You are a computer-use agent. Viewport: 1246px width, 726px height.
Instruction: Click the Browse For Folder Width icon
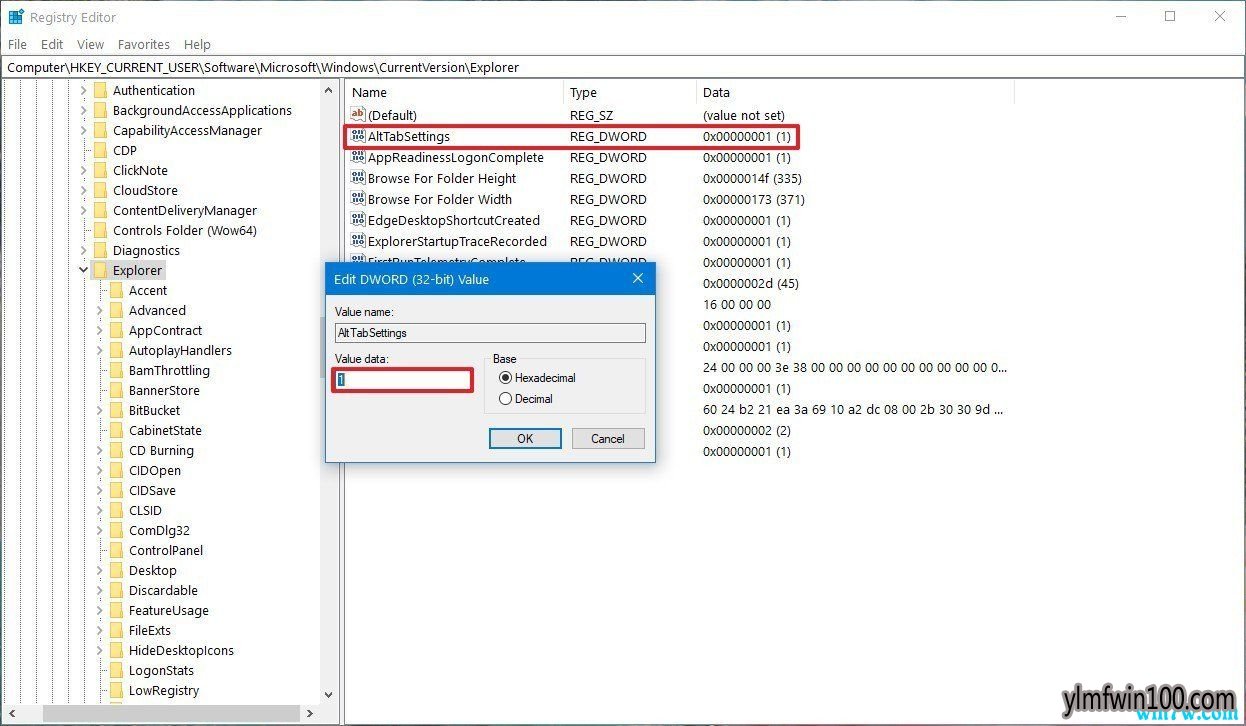358,199
